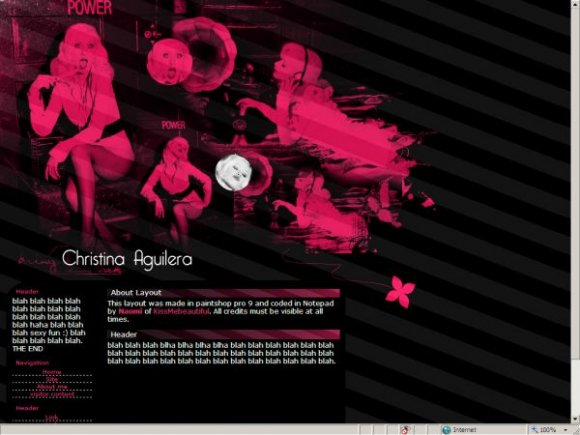Click the 100% zoom level text
This screenshot has height=435, width=580.
pyautogui.click(x=548, y=430)
